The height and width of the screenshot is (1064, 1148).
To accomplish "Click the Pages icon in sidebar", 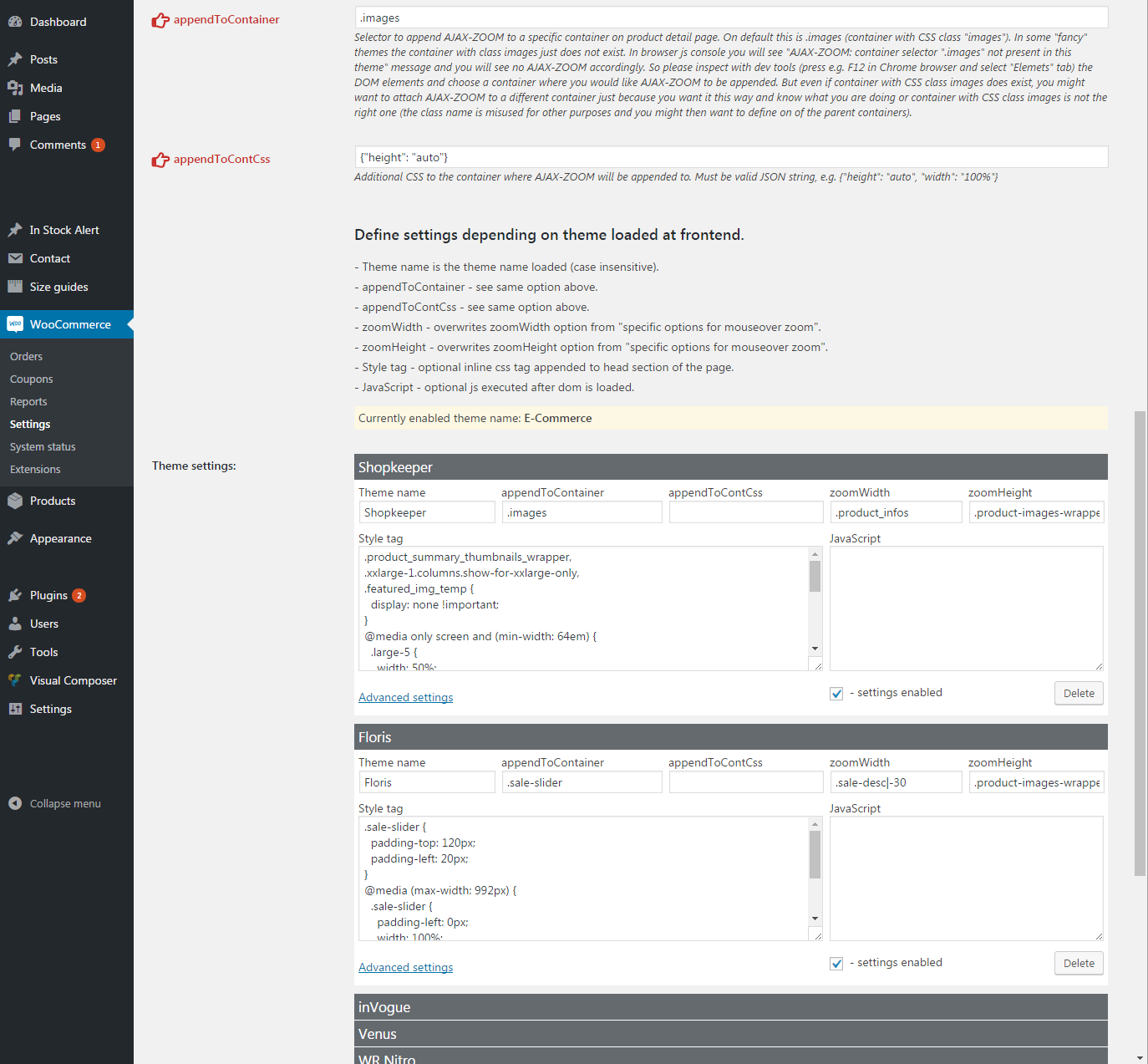I will 15,116.
